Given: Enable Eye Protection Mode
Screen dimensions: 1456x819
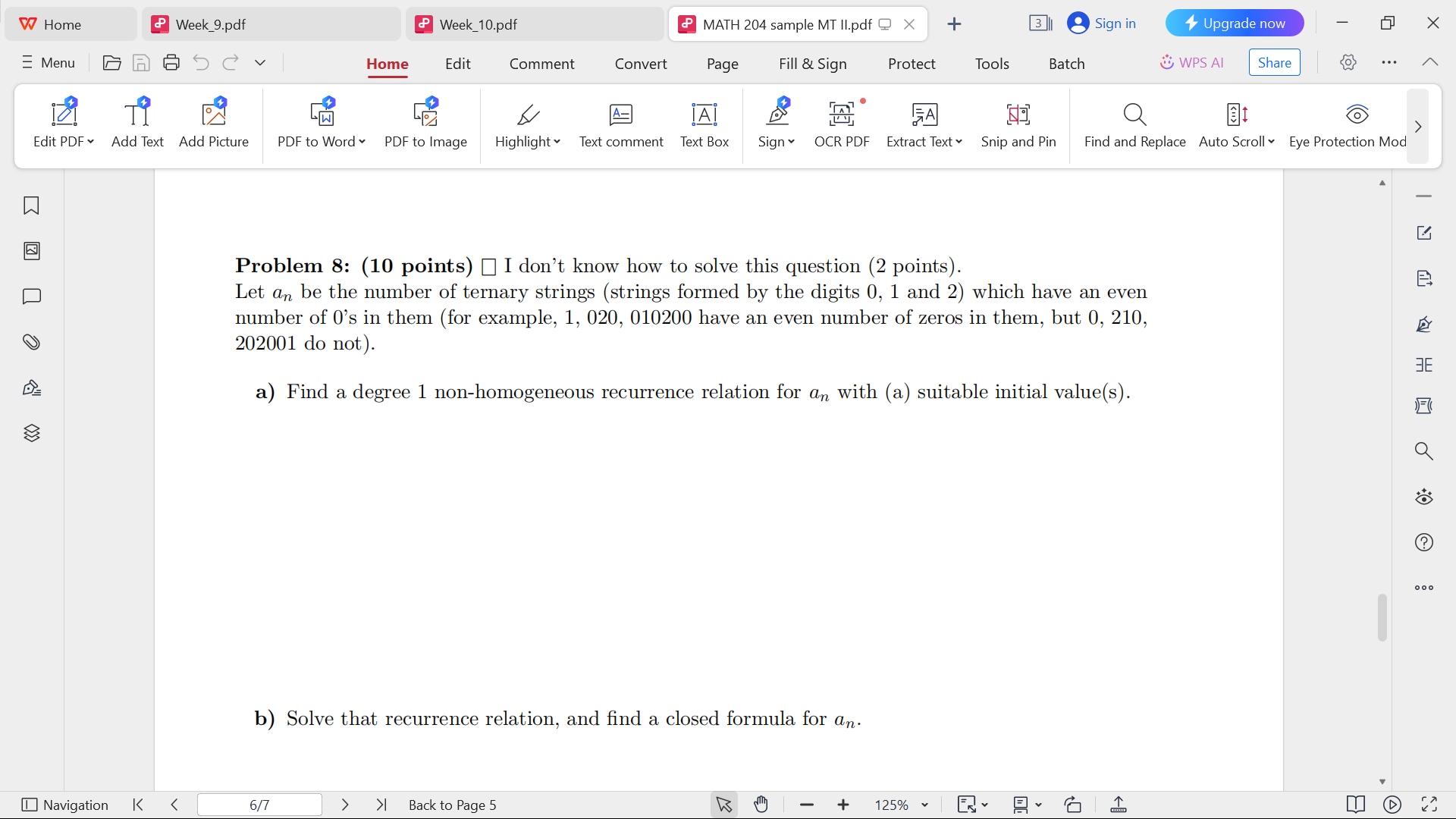Looking at the screenshot, I should [1358, 125].
